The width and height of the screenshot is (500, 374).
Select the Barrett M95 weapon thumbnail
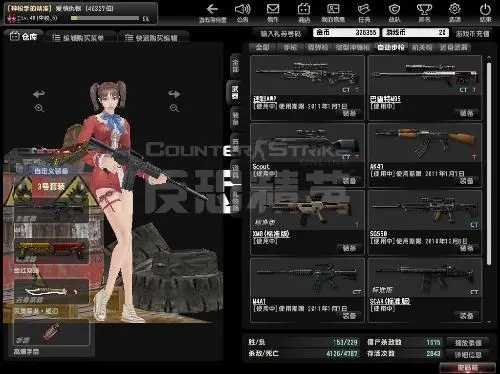click(425, 76)
